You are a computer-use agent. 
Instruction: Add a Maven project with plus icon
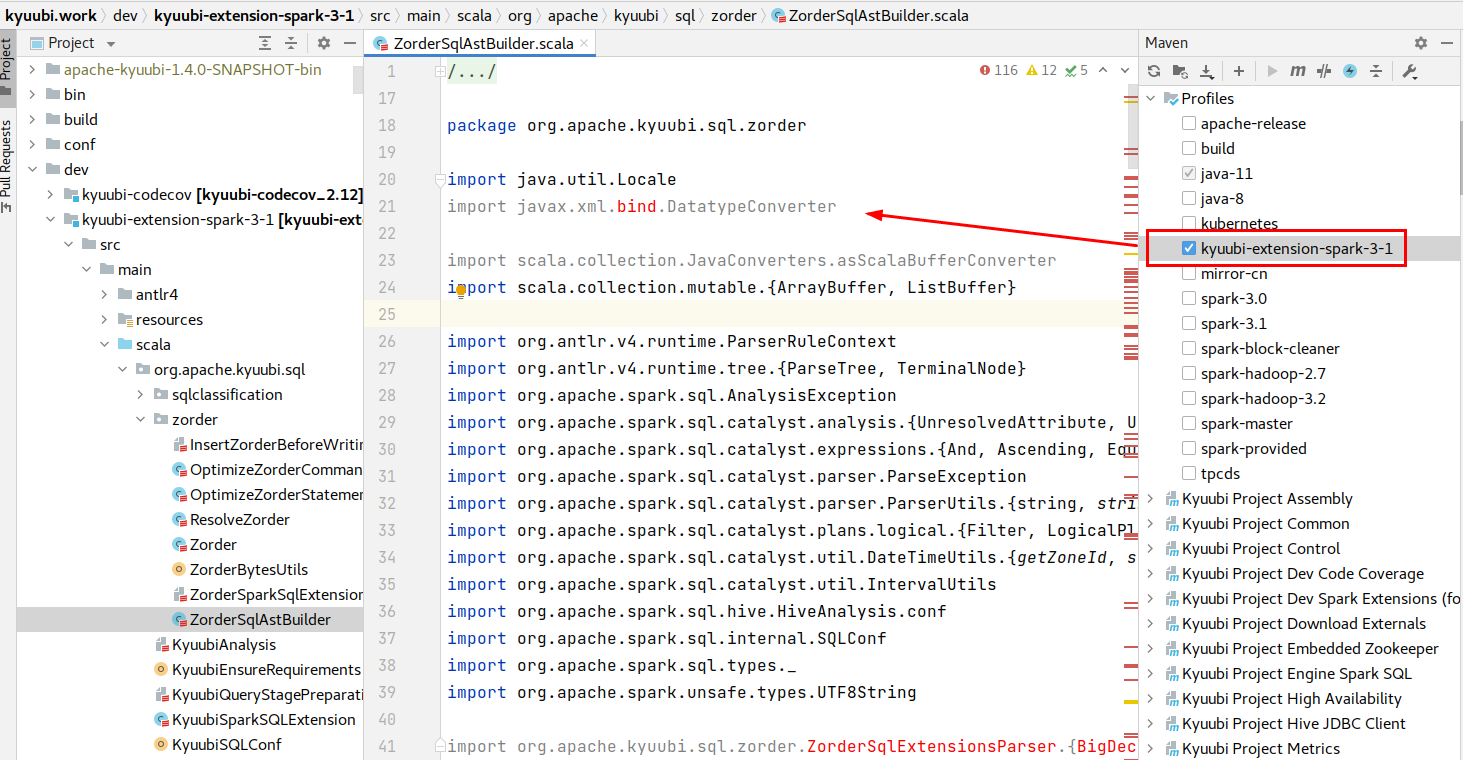pos(1238,71)
